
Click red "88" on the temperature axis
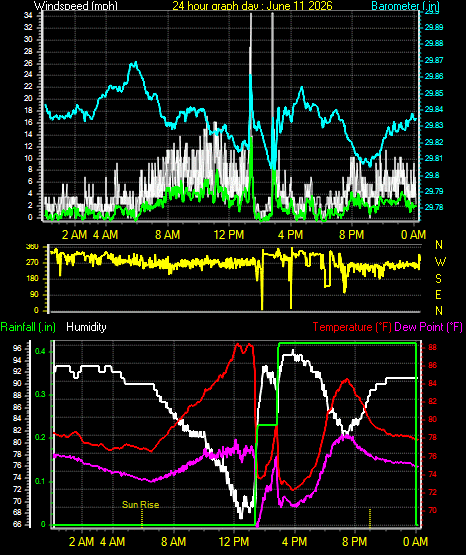432,348
